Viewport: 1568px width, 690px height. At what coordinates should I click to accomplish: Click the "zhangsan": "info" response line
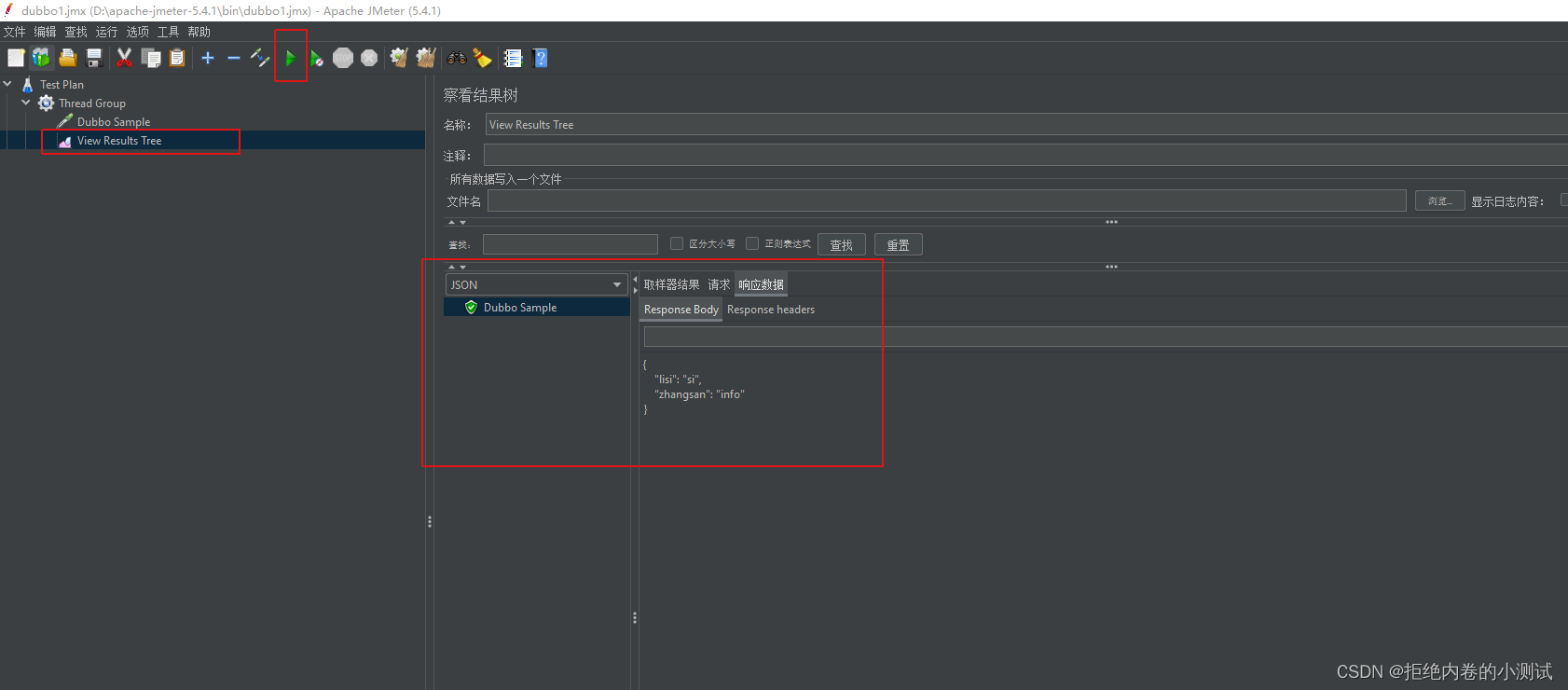699,394
